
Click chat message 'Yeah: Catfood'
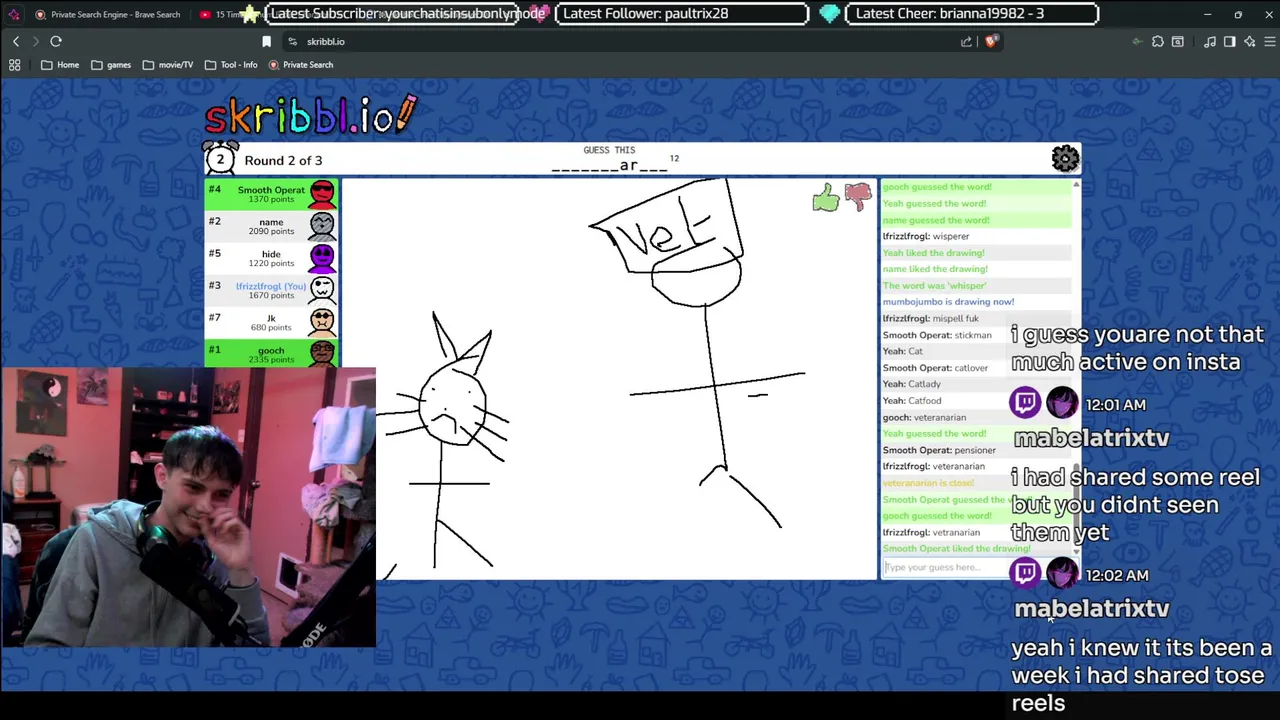911,401
